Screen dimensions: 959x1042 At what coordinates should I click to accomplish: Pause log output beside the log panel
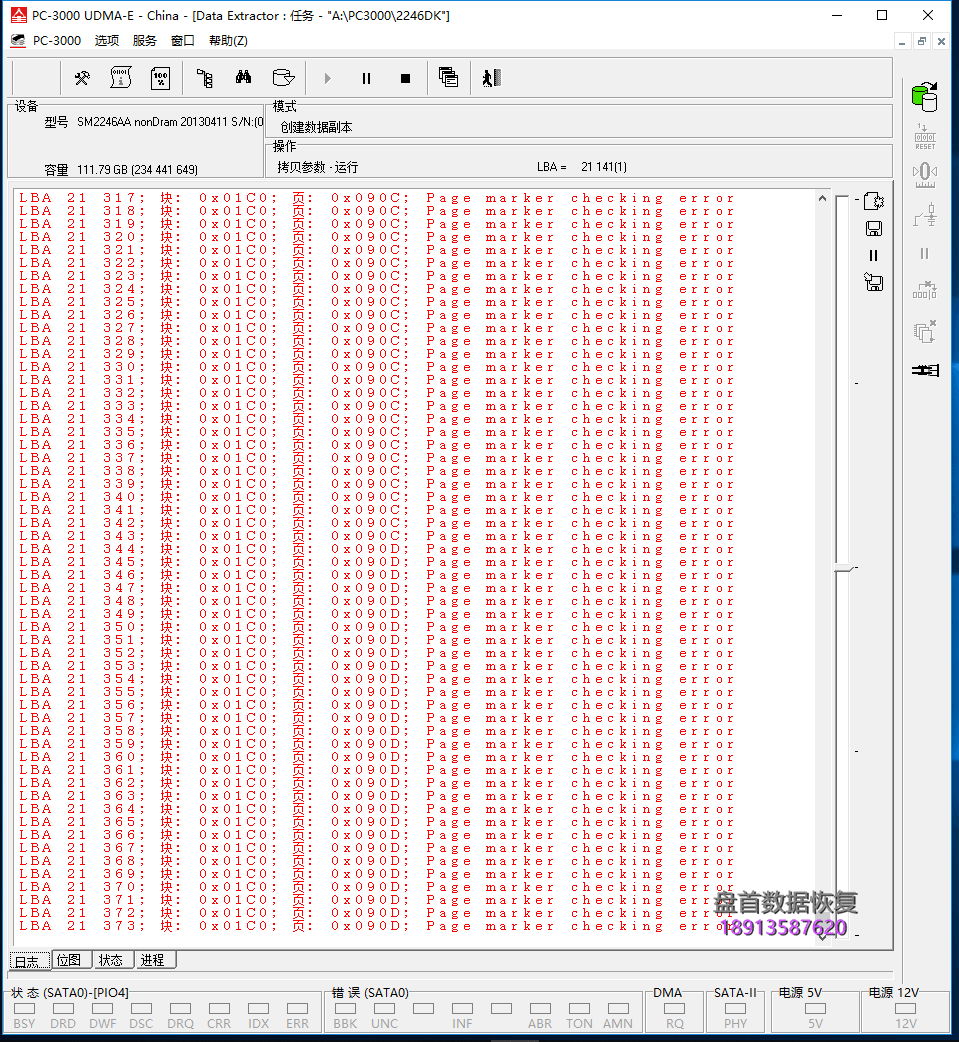tap(873, 255)
